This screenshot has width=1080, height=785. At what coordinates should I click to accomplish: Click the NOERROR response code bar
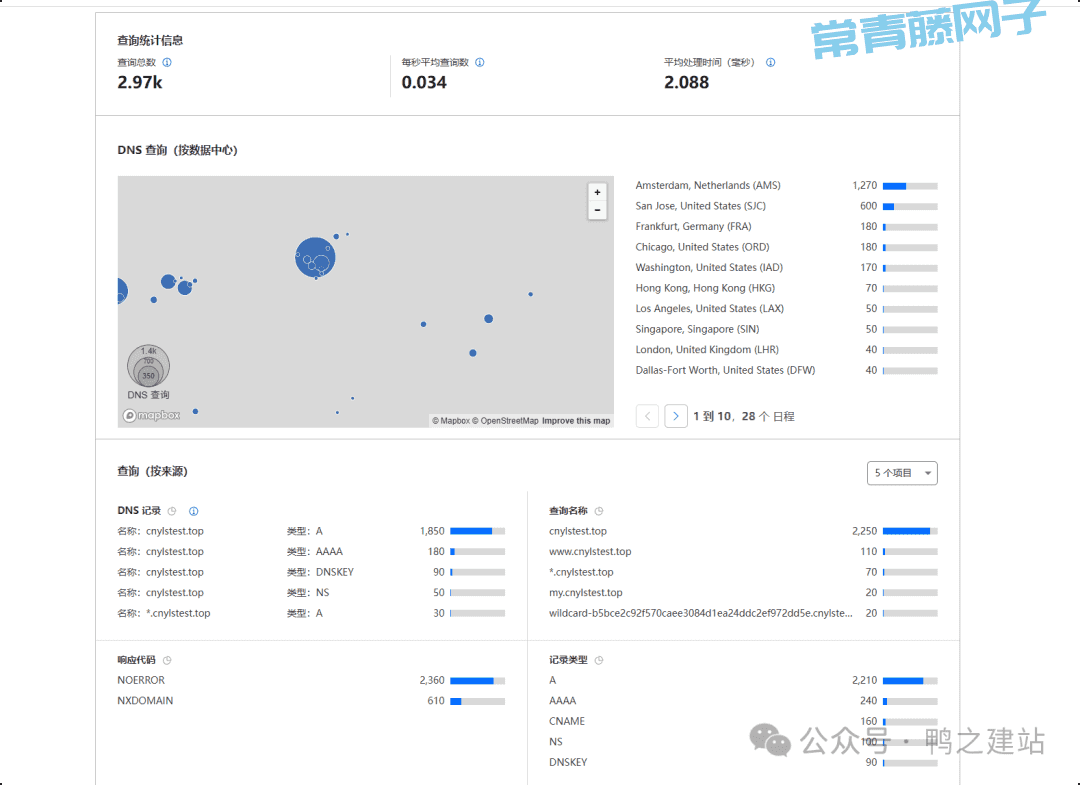[477, 681]
